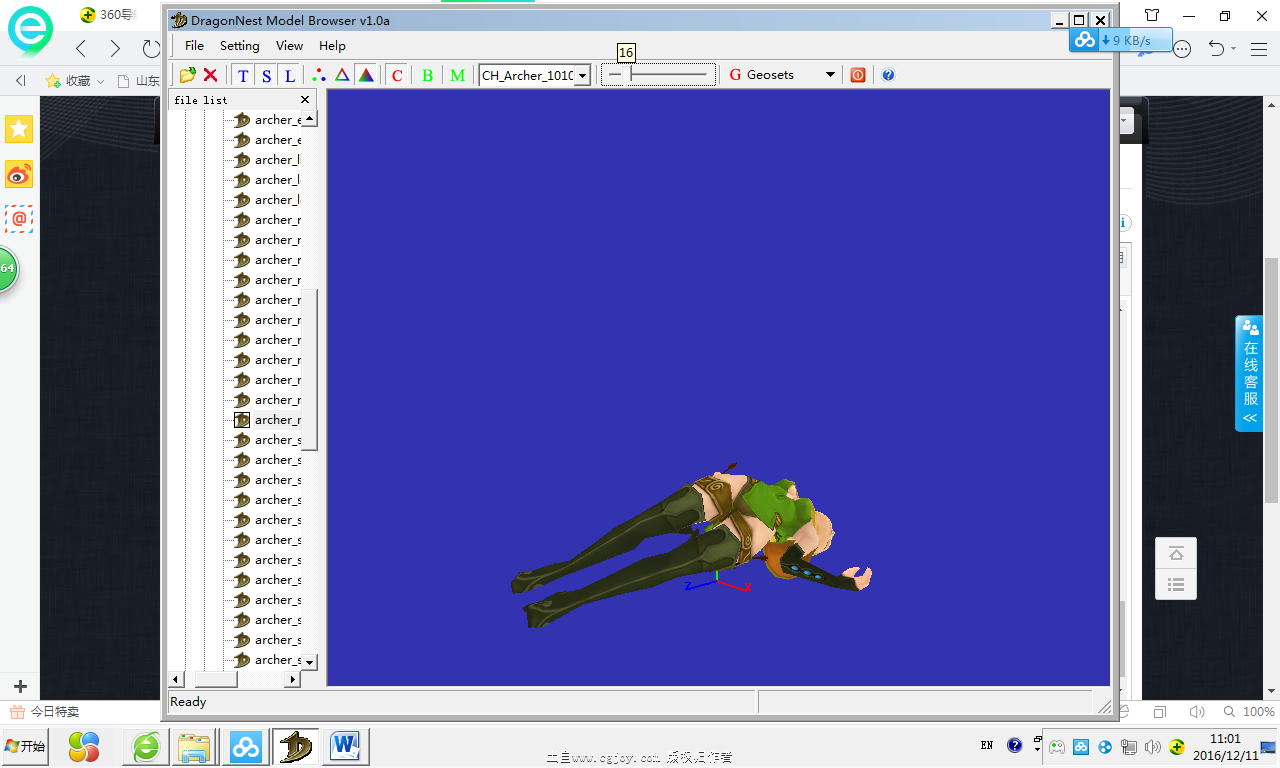The height and width of the screenshot is (768, 1280).
Task: Open the Setting menu
Action: click(x=240, y=45)
